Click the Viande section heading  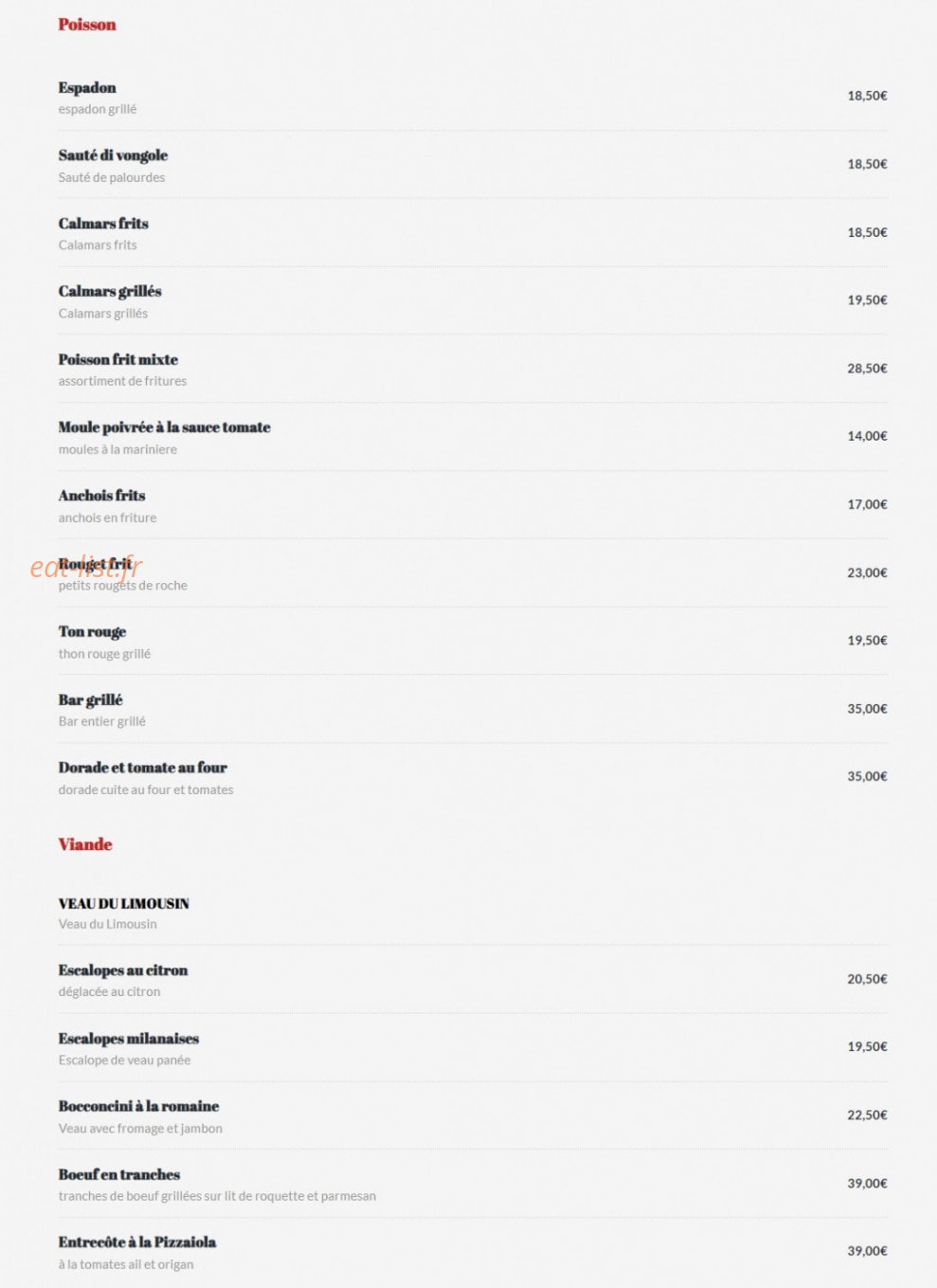[85, 844]
